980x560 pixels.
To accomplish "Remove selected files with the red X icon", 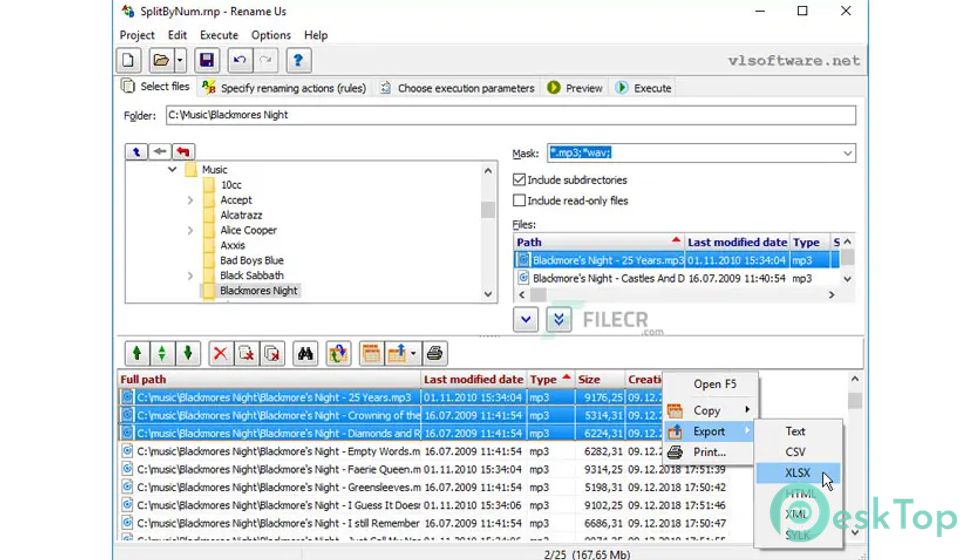I will tap(220, 354).
